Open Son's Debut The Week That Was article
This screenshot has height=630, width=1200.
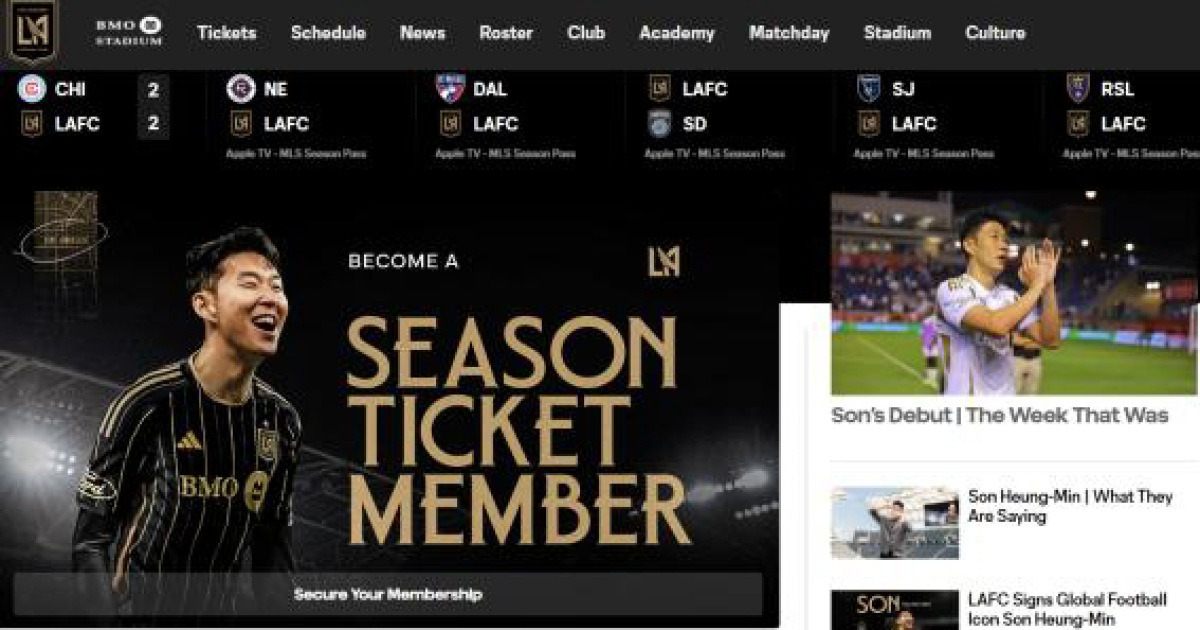(1000, 415)
